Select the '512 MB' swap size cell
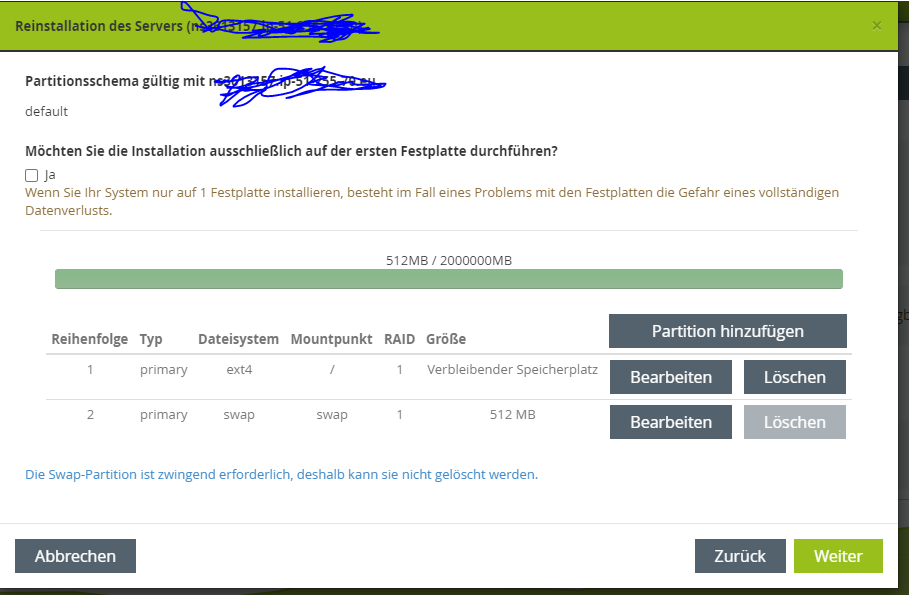The height and width of the screenshot is (595, 909). 512,414
